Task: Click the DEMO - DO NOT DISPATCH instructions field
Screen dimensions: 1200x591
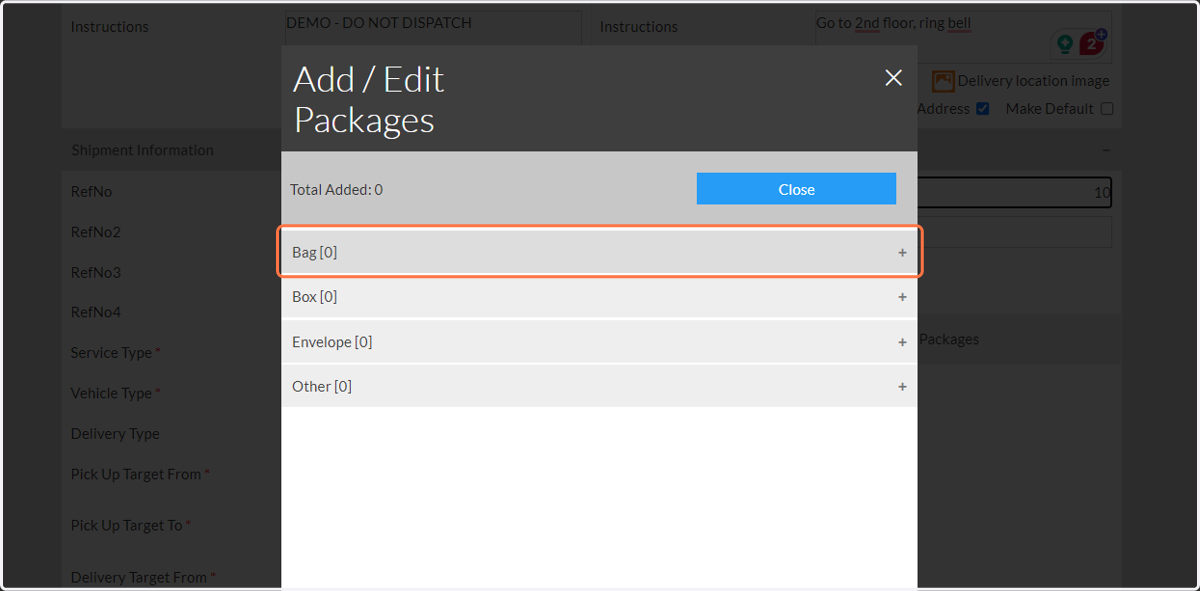Action: pyautogui.click(x=433, y=28)
